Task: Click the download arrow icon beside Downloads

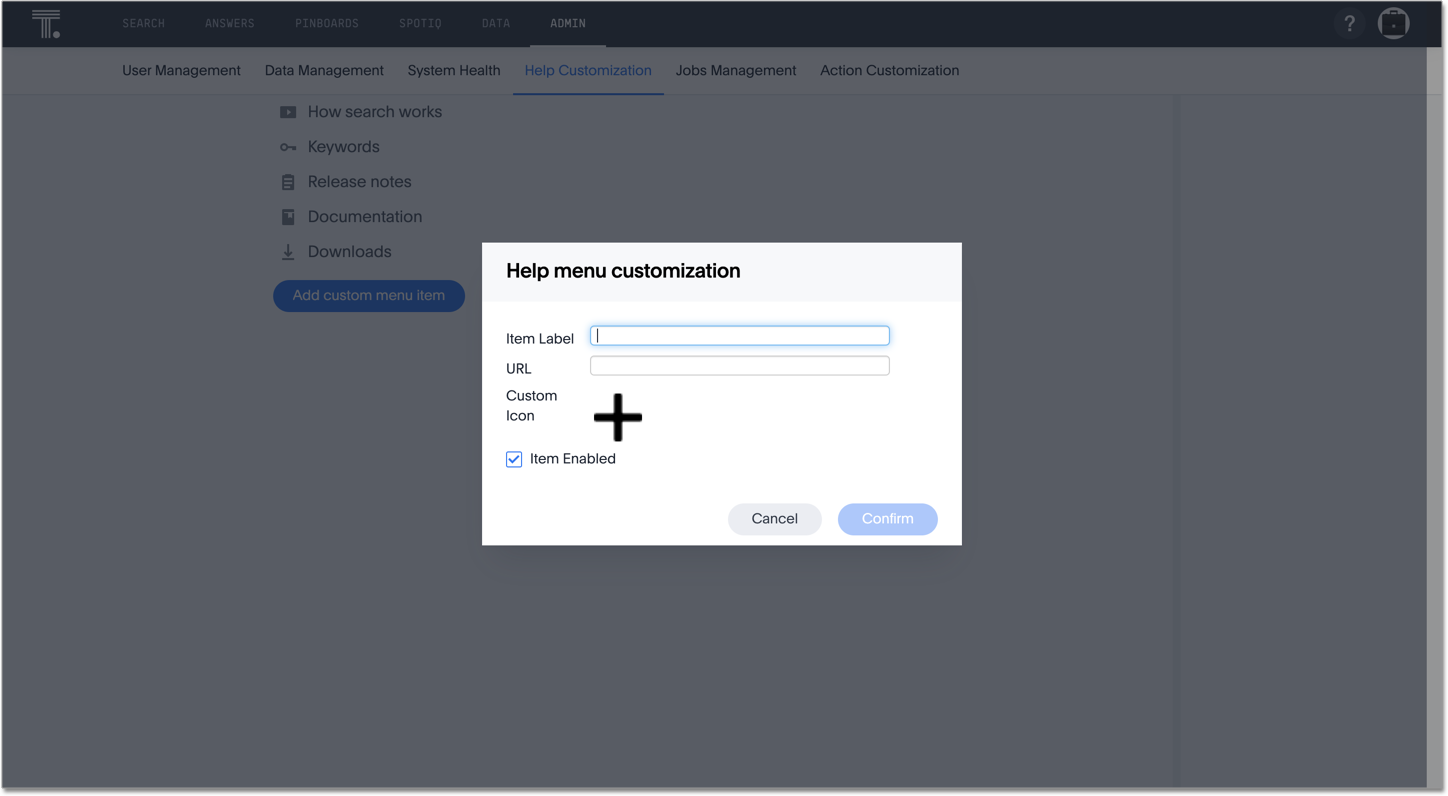Action: 288,252
